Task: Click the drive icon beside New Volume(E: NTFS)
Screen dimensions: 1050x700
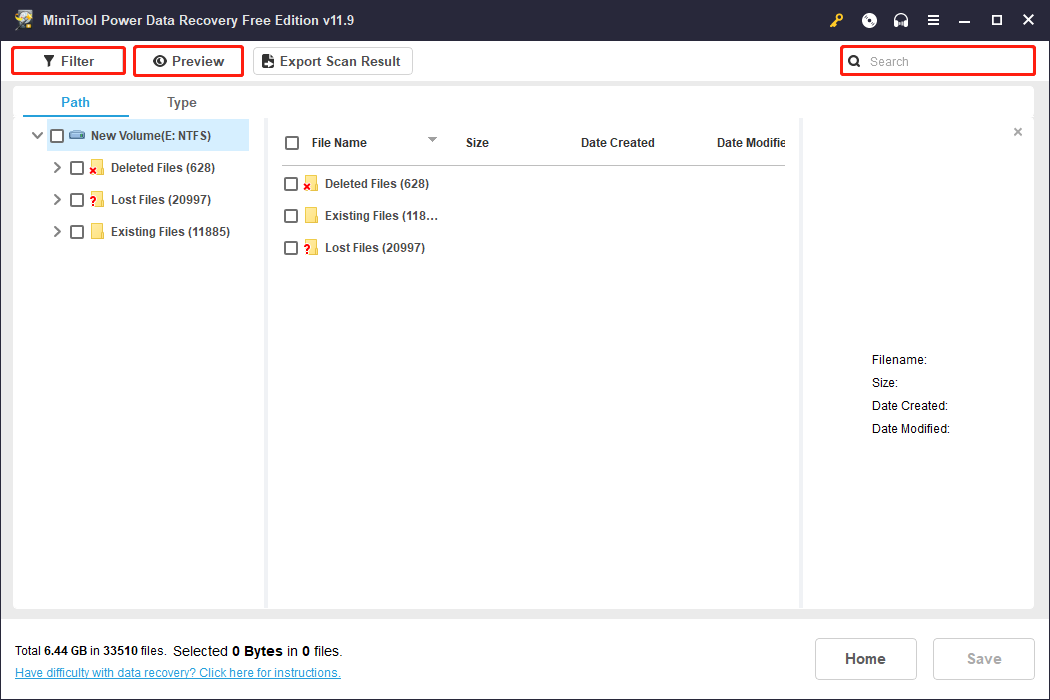Action: point(77,135)
